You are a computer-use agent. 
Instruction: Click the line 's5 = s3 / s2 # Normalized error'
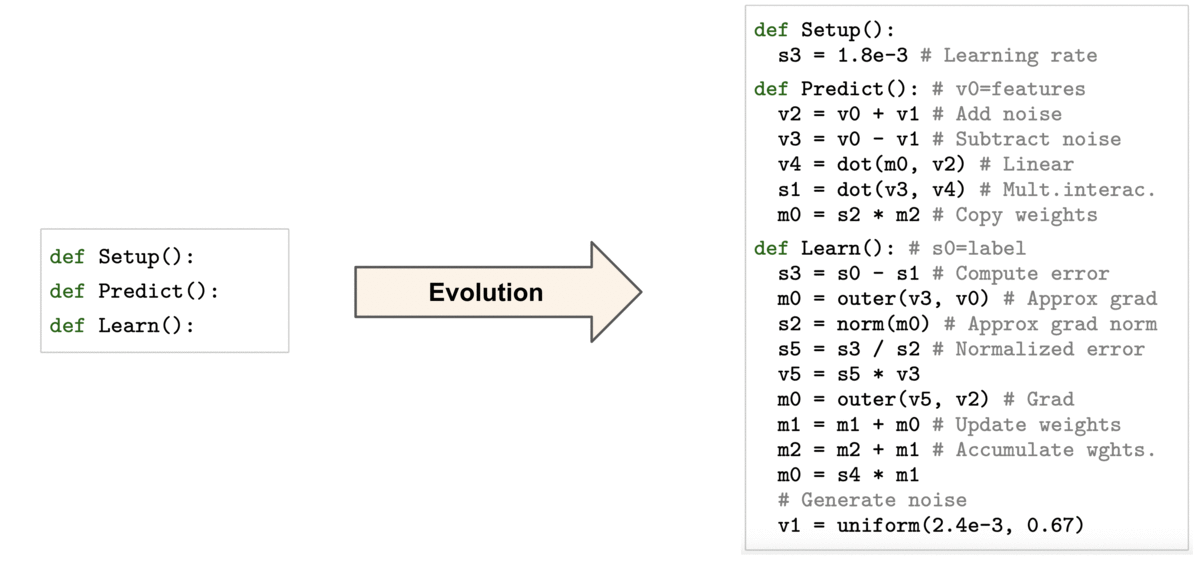[961, 348]
